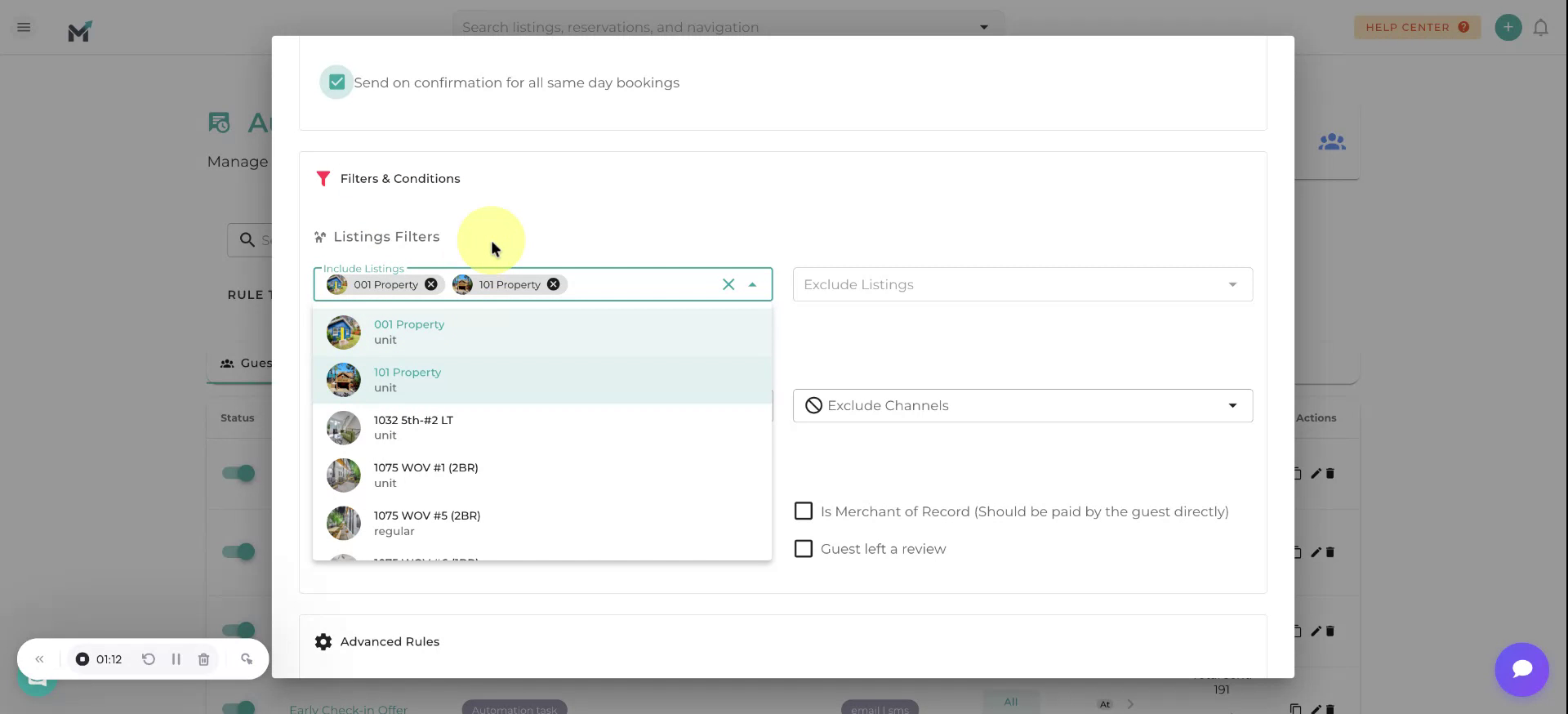This screenshot has width=1568, height=714.
Task: Click the All tag in bottom row
Action: point(1011,702)
